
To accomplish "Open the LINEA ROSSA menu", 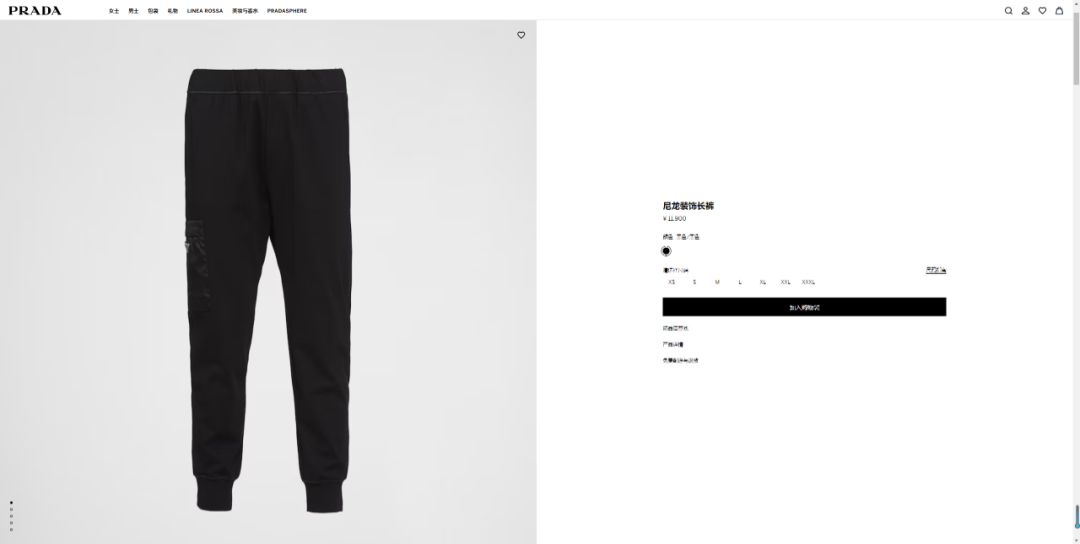I will click(x=205, y=11).
